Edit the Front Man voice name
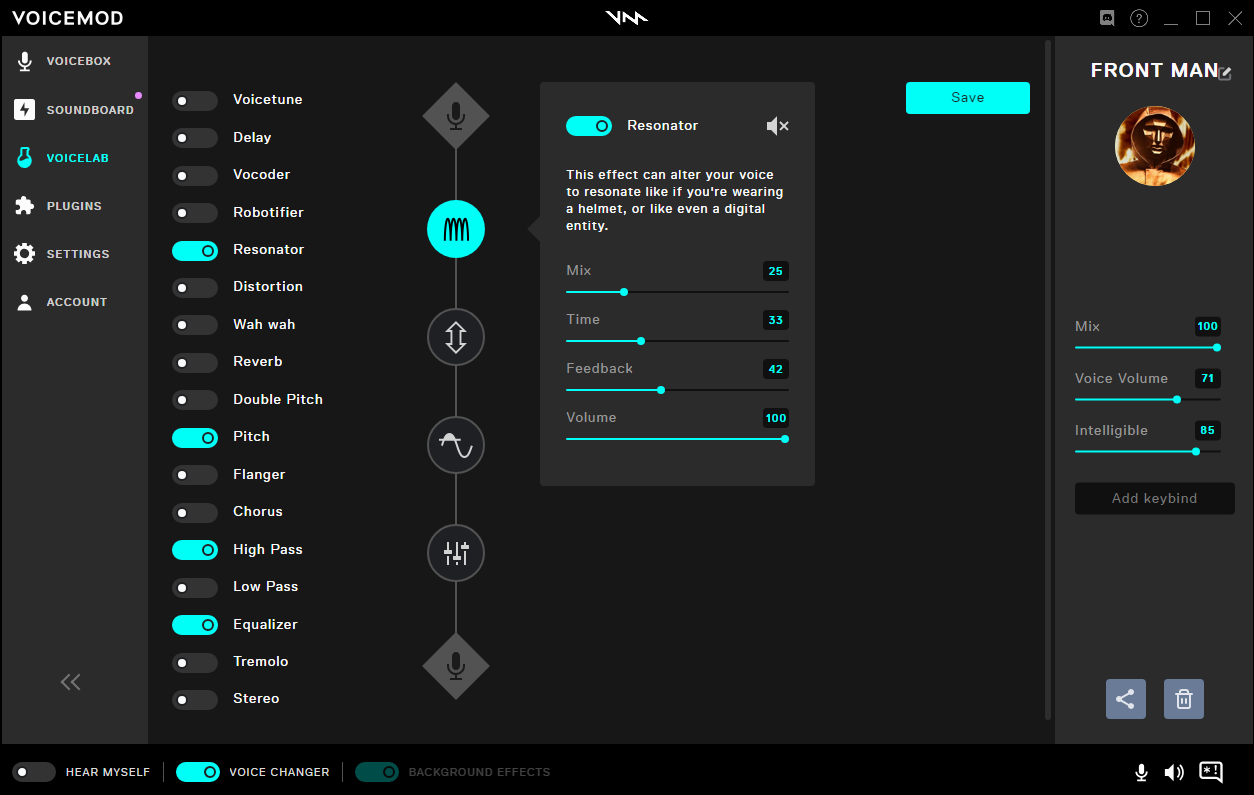This screenshot has height=795, width=1254. (x=1225, y=73)
